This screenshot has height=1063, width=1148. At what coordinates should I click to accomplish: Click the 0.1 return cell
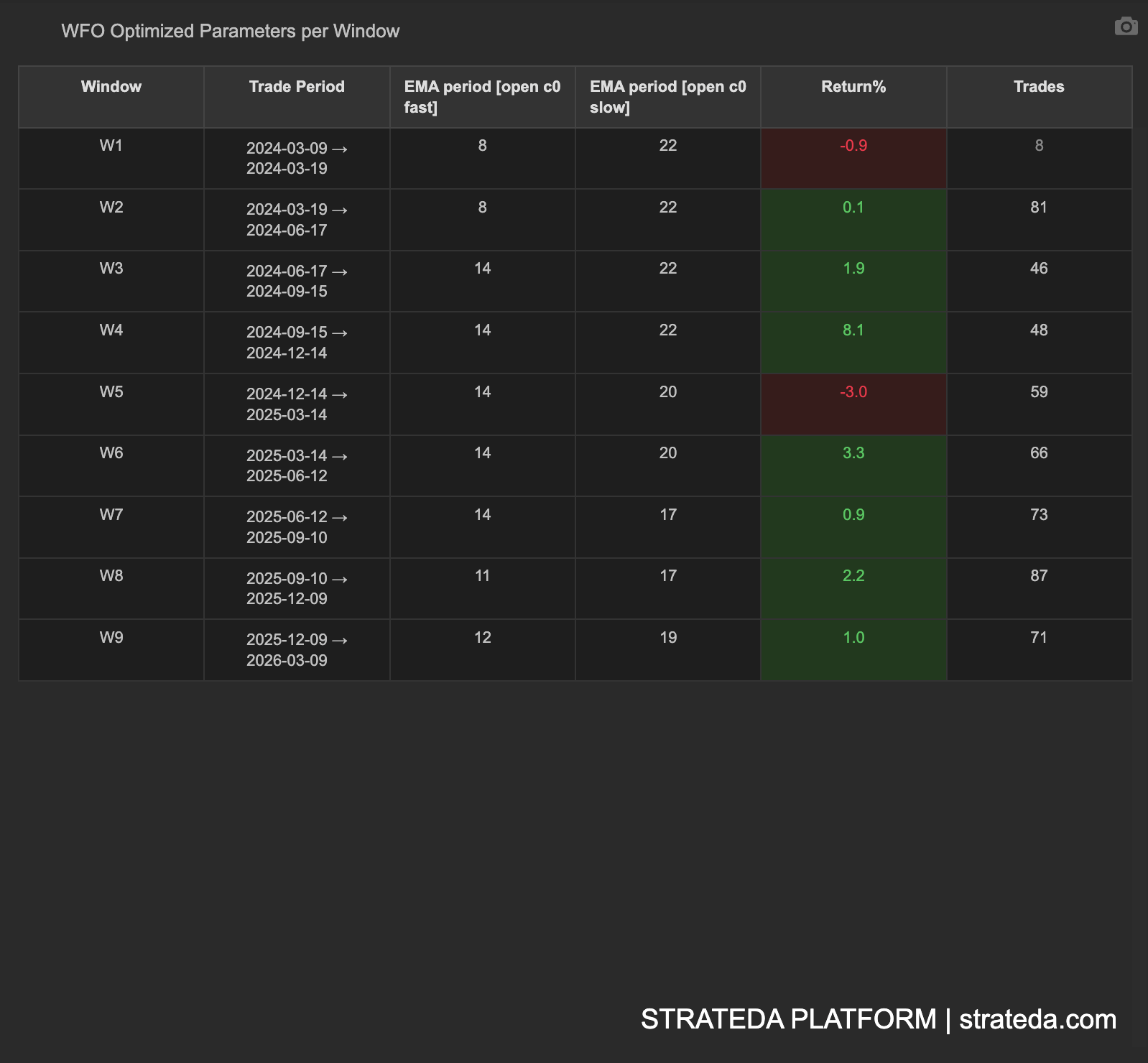click(x=853, y=220)
